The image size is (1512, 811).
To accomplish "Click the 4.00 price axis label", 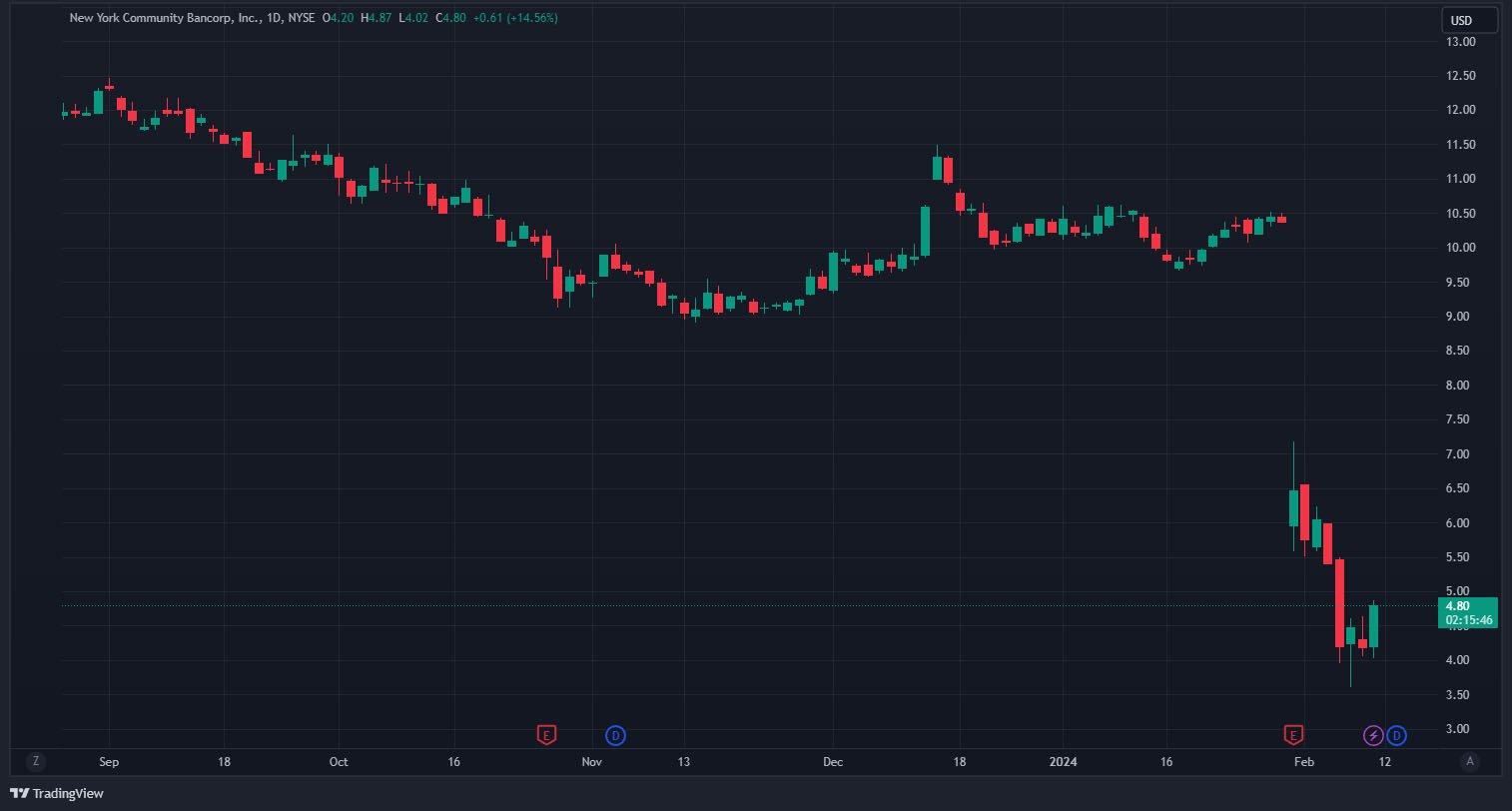I will (x=1459, y=660).
